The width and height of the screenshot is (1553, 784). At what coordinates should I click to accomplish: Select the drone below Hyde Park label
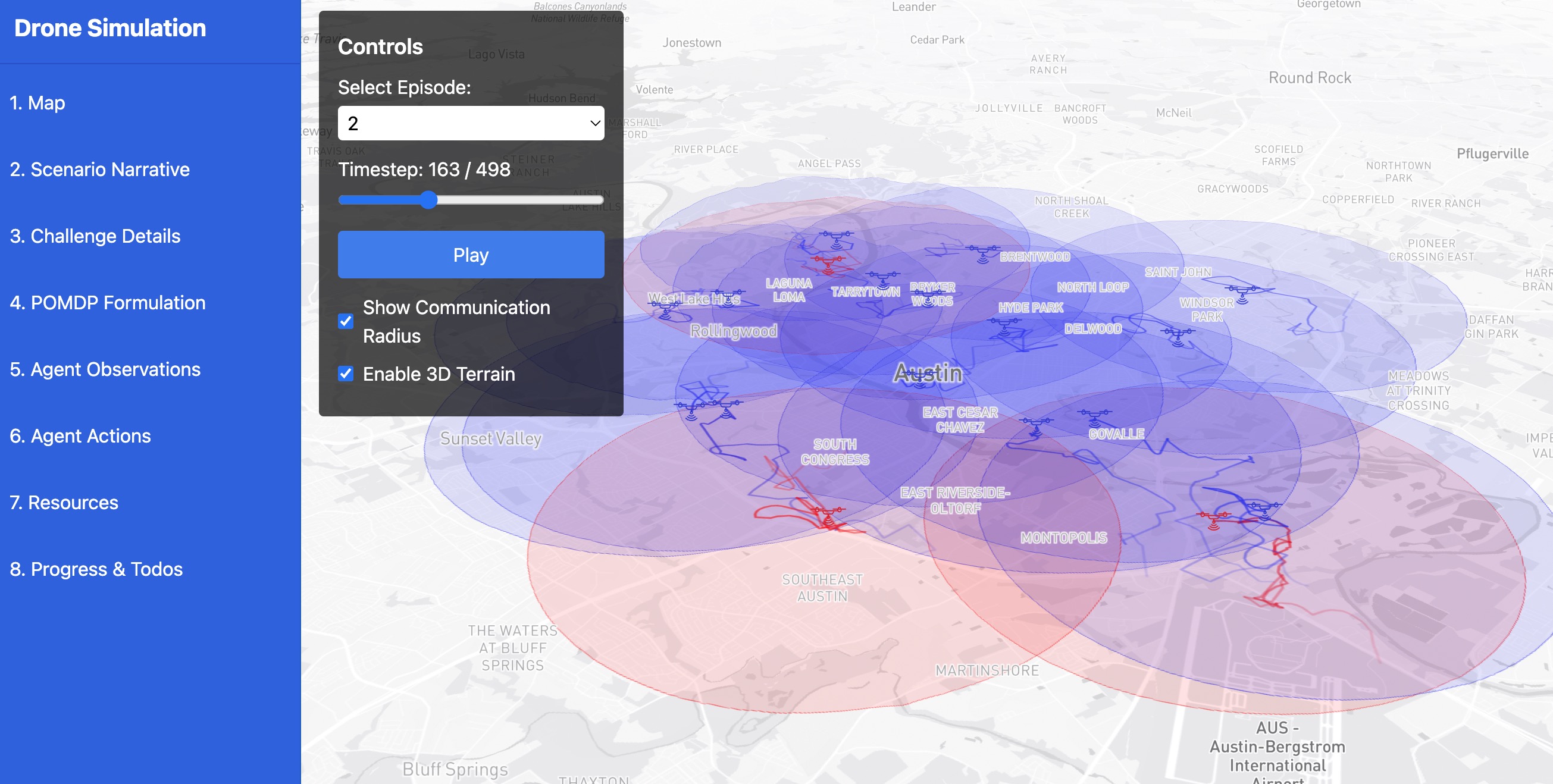coord(1004,326)
